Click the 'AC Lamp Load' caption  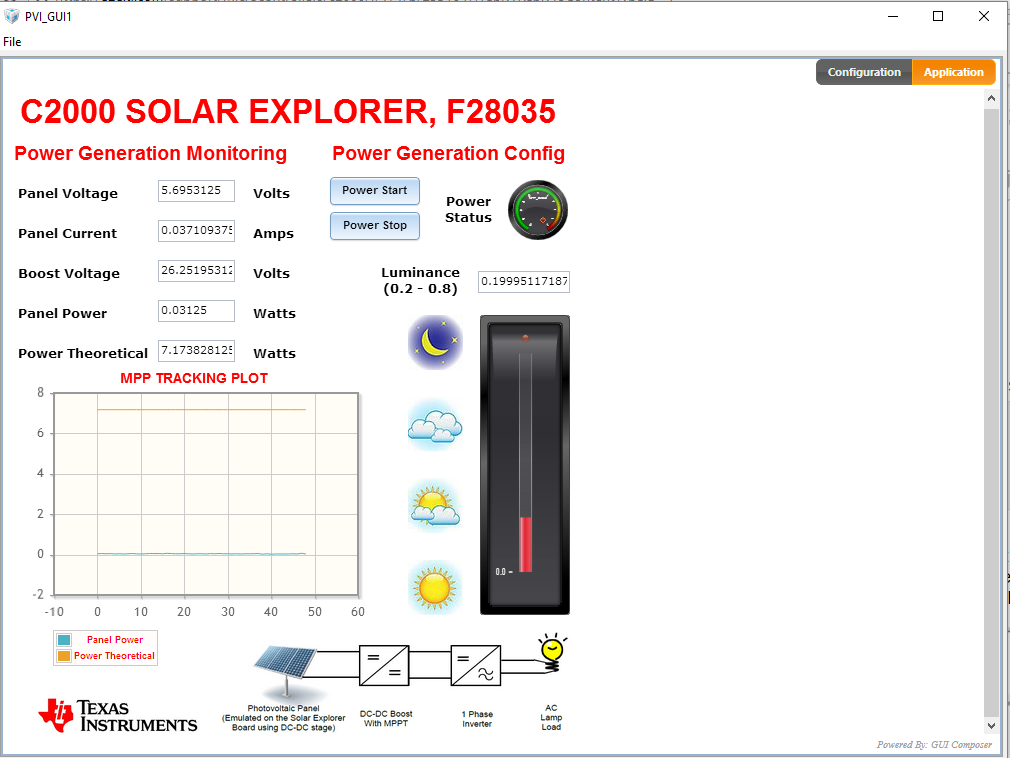551,717
